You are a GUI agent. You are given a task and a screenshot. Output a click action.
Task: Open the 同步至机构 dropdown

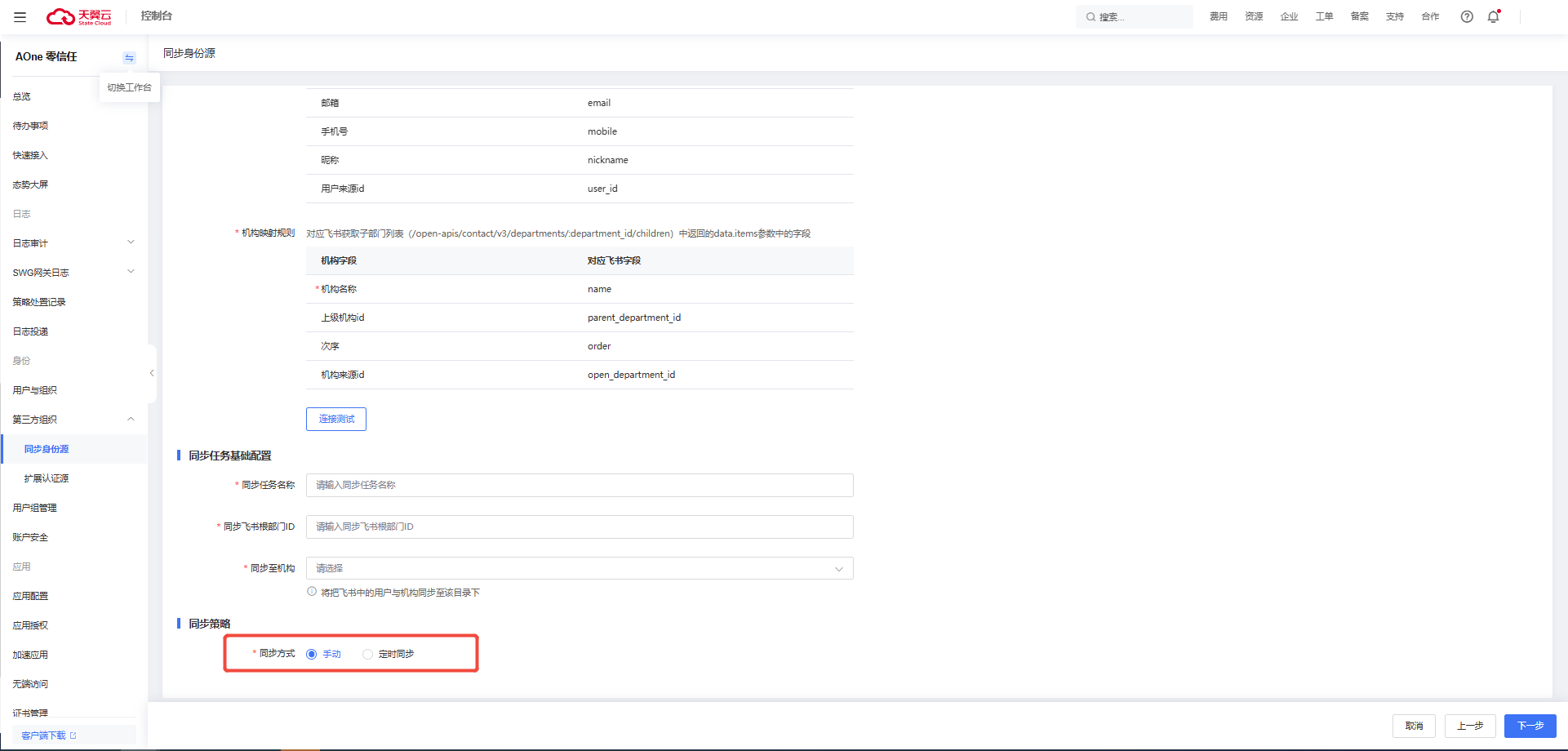[580, 568]
